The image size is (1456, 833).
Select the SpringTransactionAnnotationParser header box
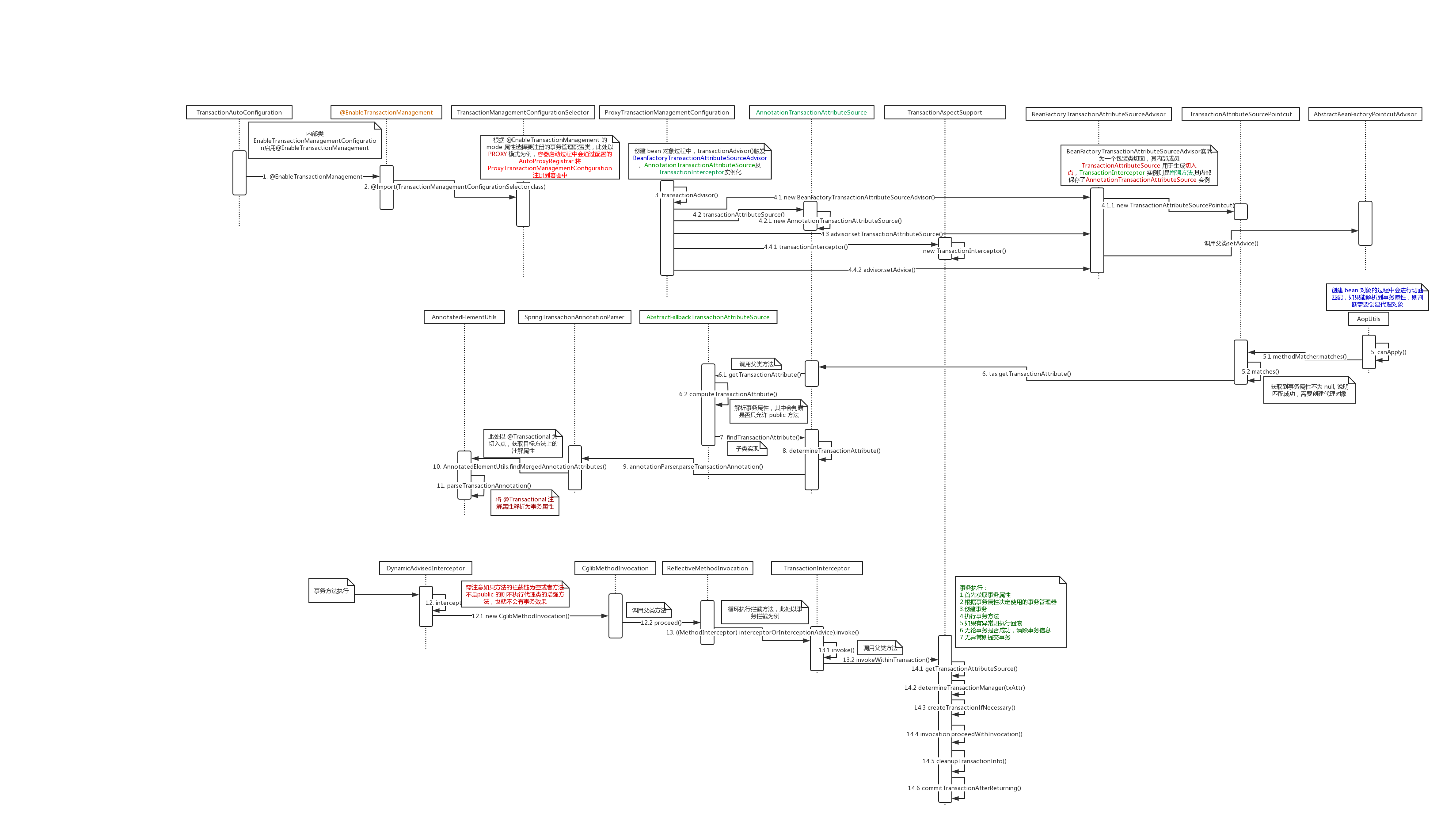tap(574, 317)
